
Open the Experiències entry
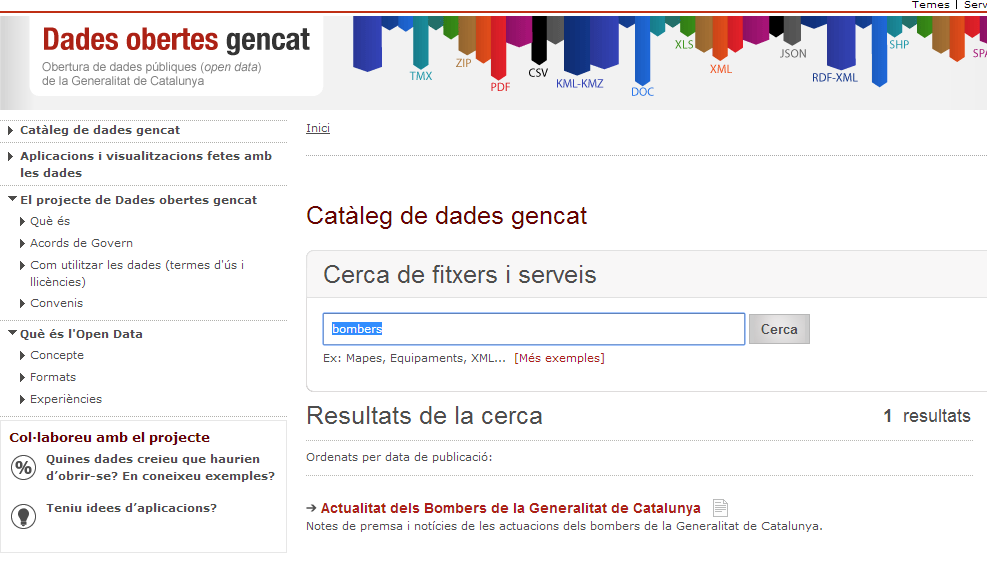66,399
